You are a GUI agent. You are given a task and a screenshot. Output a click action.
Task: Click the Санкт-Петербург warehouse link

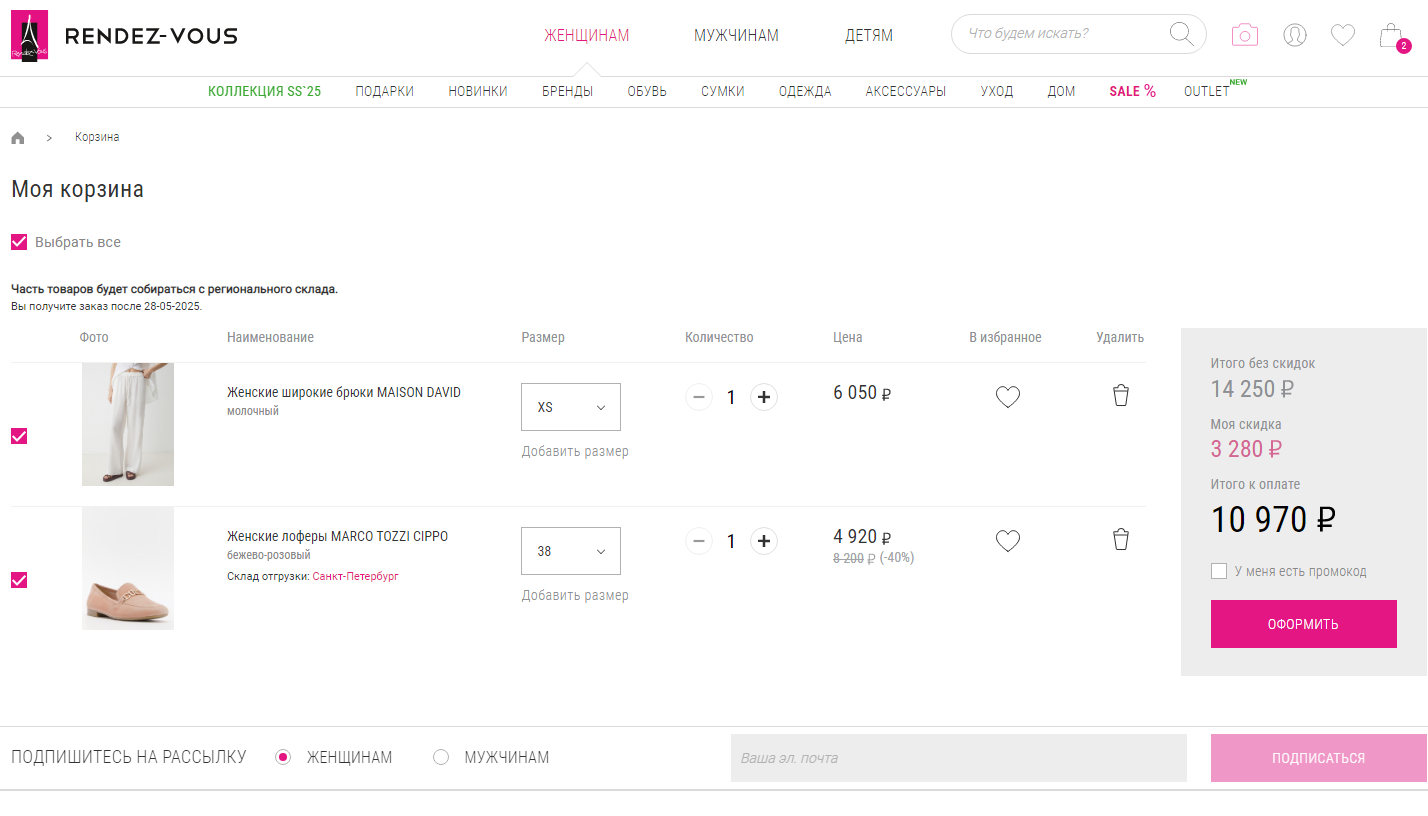(356, 576)
